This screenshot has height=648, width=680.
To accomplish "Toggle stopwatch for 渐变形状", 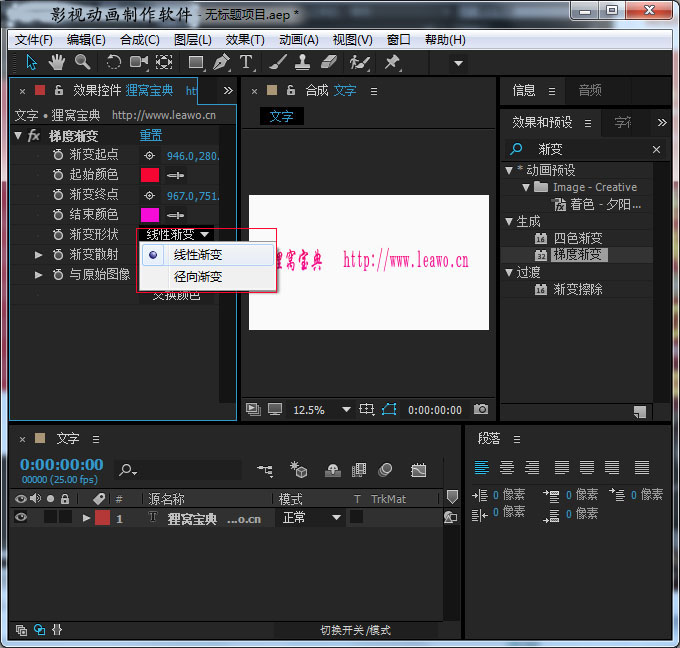I will [x=58, y=234].
